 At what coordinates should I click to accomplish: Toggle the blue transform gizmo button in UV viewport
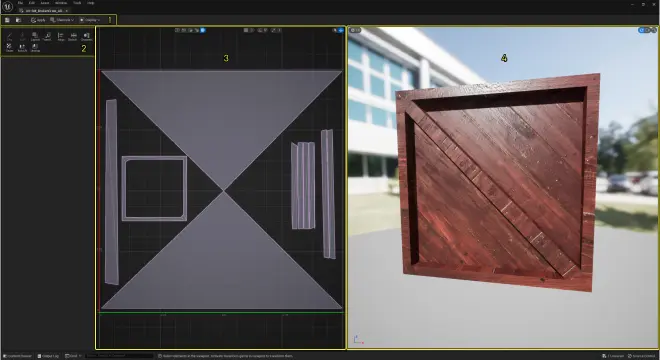[x=341, y=30]
